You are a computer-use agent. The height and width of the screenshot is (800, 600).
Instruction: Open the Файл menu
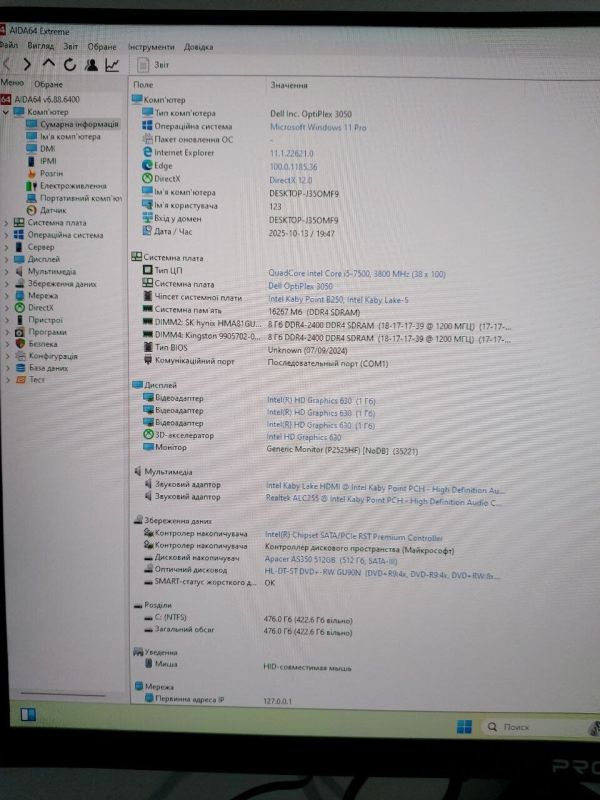(x=9, y=45)
